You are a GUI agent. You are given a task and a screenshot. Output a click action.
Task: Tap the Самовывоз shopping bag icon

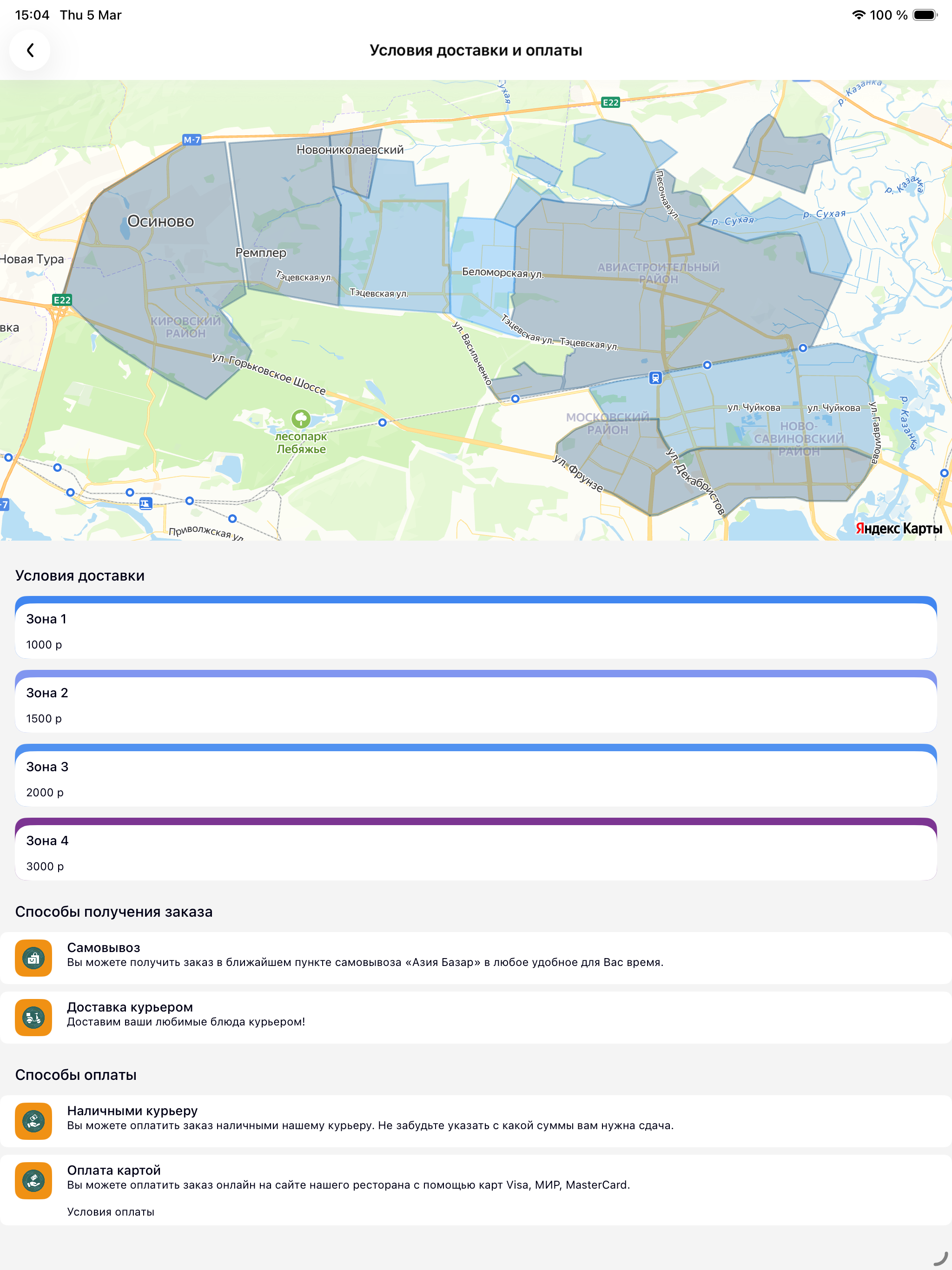coord(33,958)
